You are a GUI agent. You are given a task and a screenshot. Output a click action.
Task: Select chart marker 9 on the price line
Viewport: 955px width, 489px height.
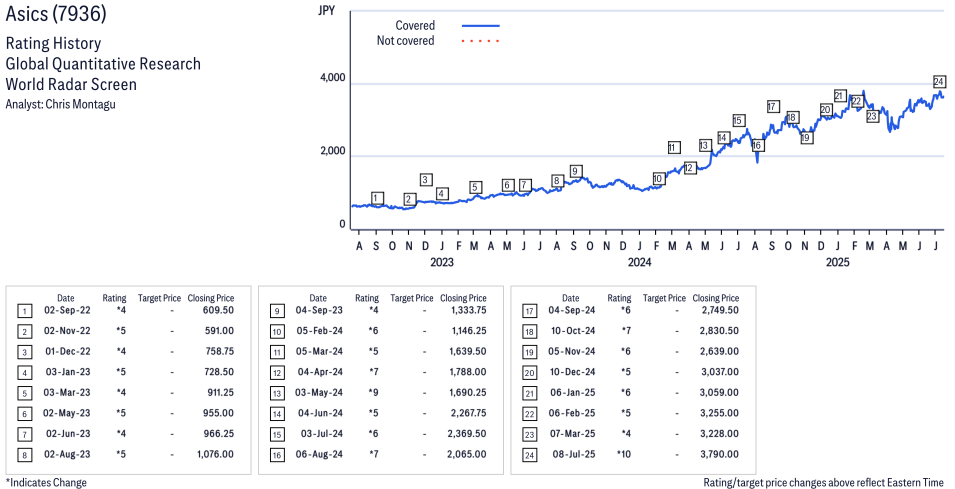[576, 171]
